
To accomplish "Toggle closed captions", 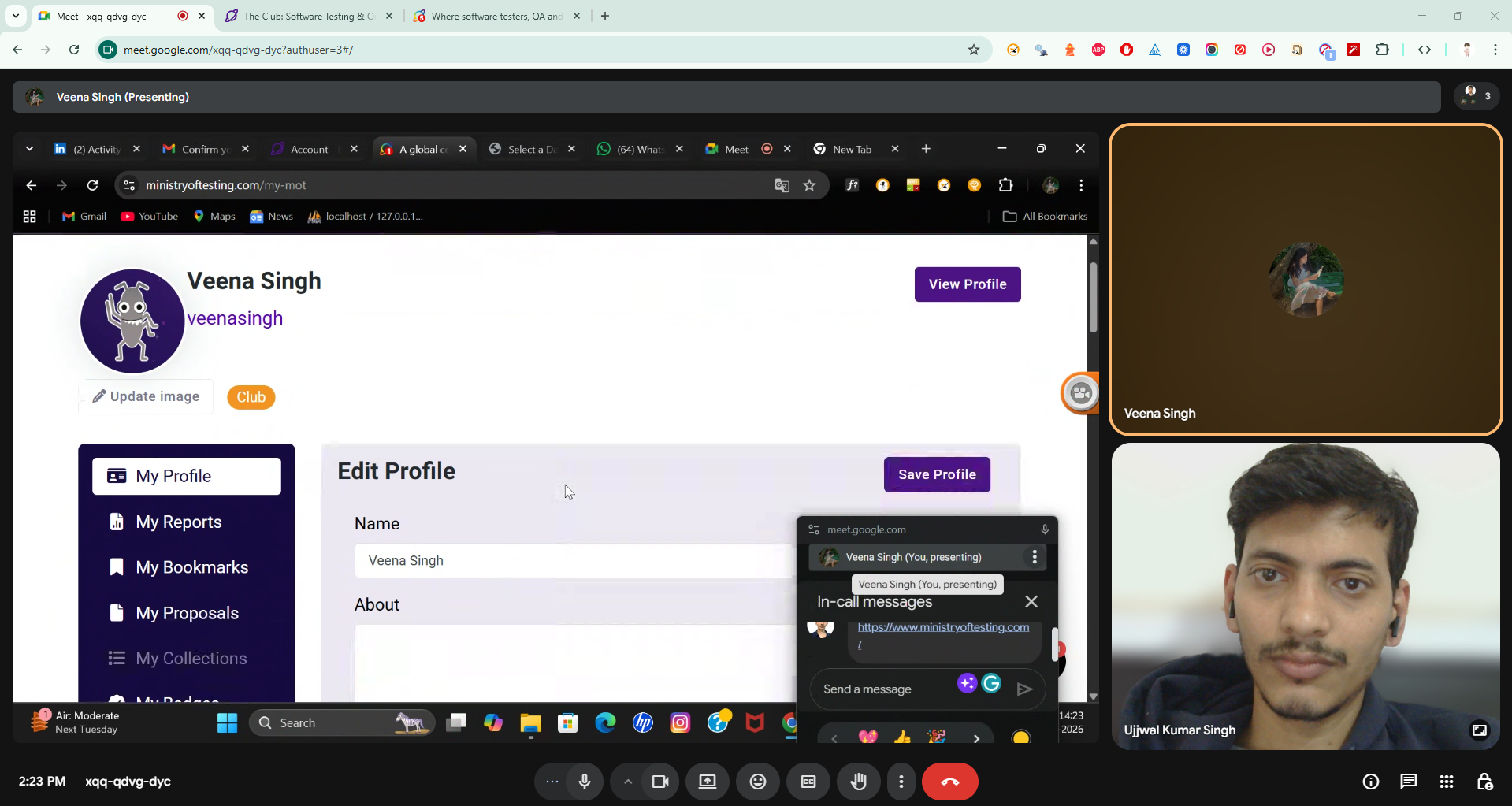I will pos(808,782).
